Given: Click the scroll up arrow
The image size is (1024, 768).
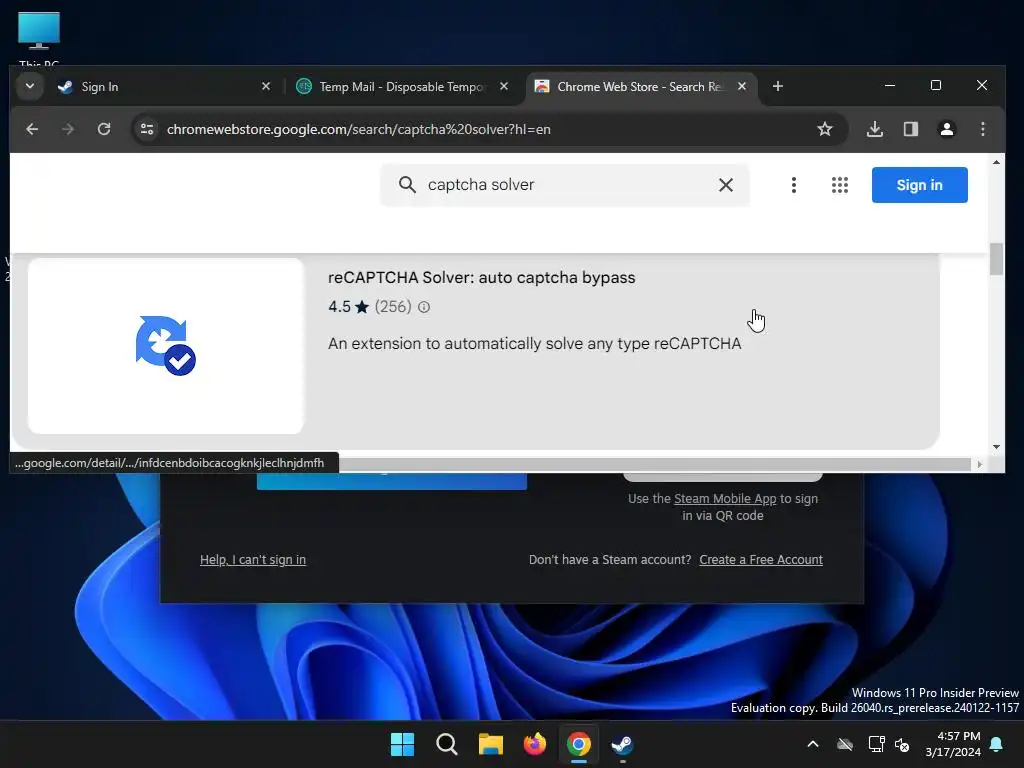Looking at the screenshot, I should pos(996,162).
